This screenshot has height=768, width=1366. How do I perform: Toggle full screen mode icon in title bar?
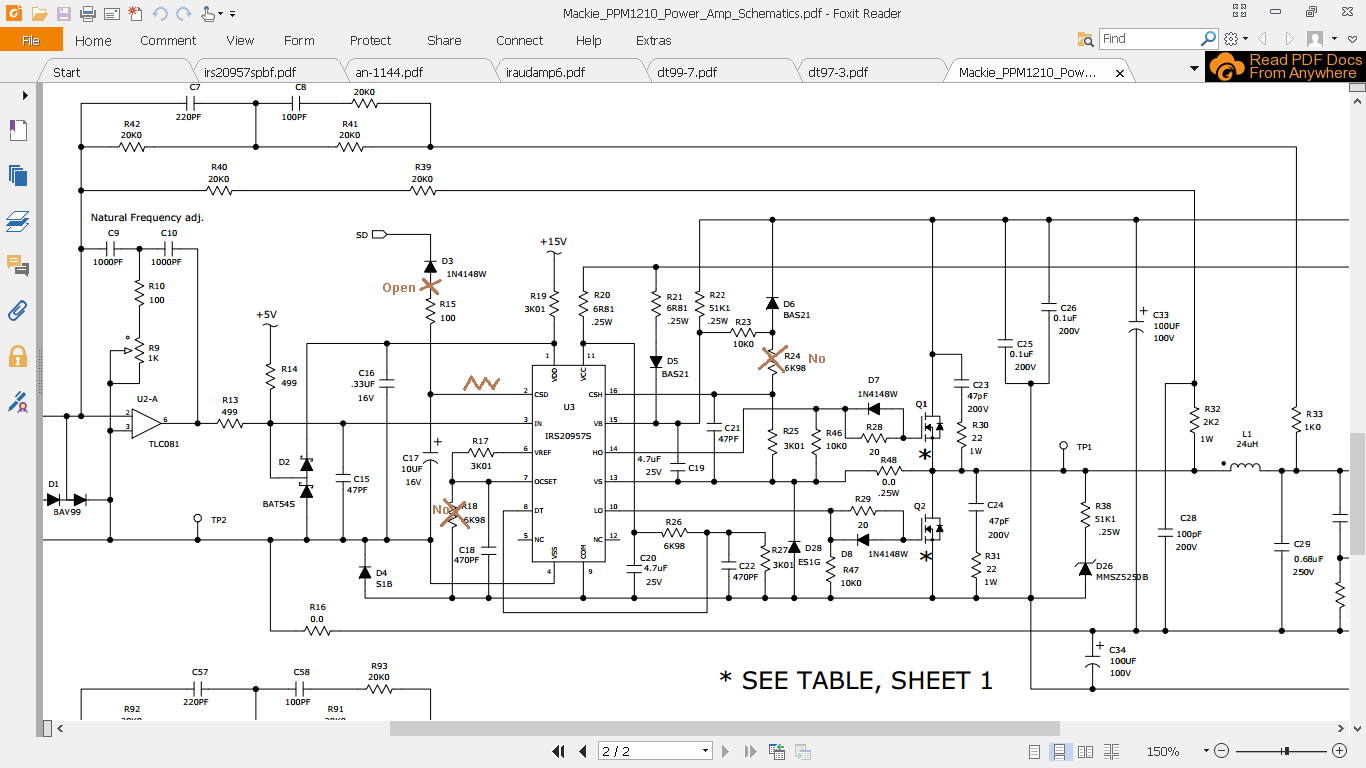point(1239,13)
